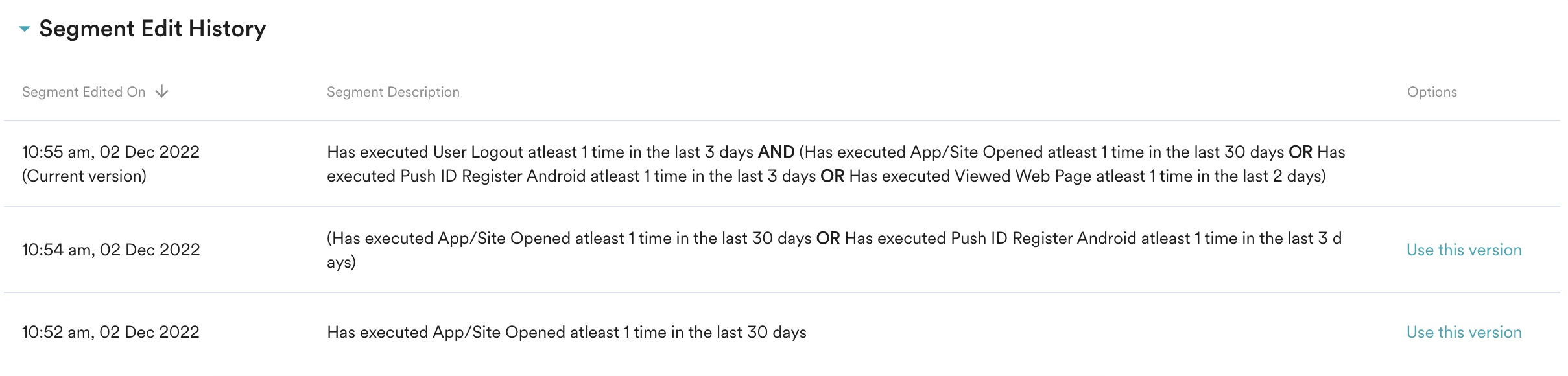Click the 10:52 am App/Site Opened description

pyautogui.click(x=566, y=333)
